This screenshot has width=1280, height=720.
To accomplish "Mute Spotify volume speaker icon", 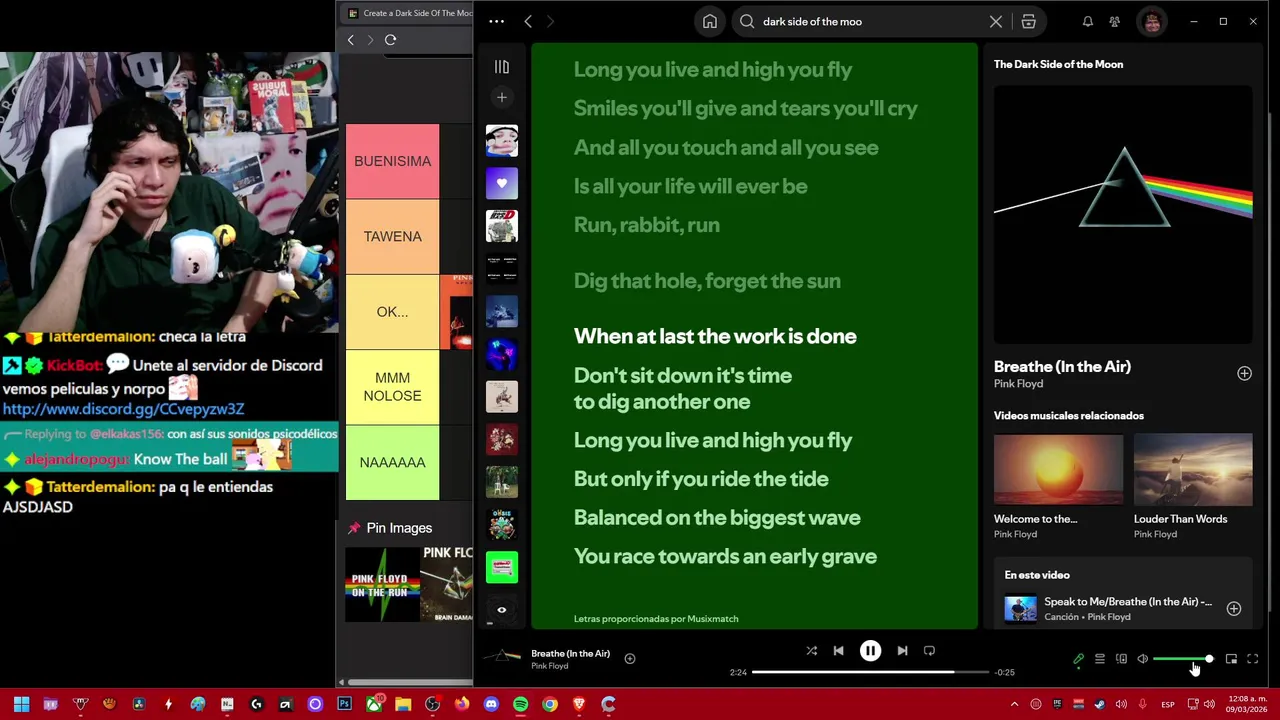I will click(1143, 659).
